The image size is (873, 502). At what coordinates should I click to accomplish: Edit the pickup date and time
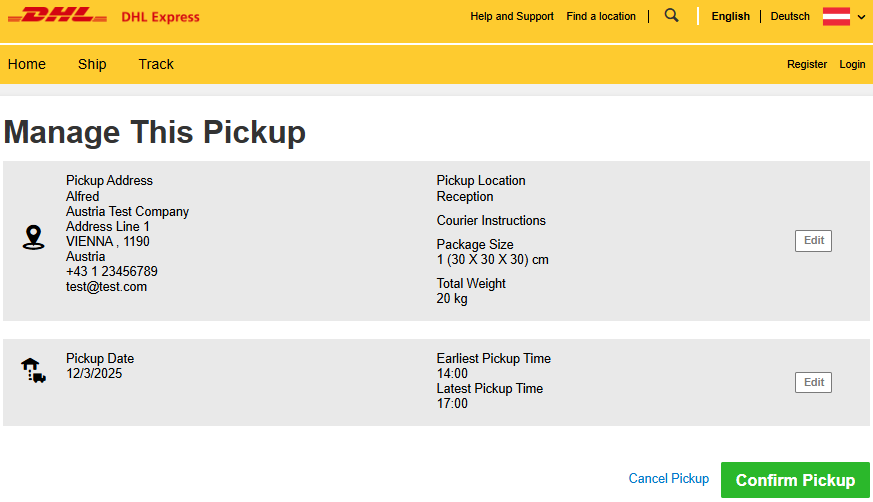coord(813,382)
